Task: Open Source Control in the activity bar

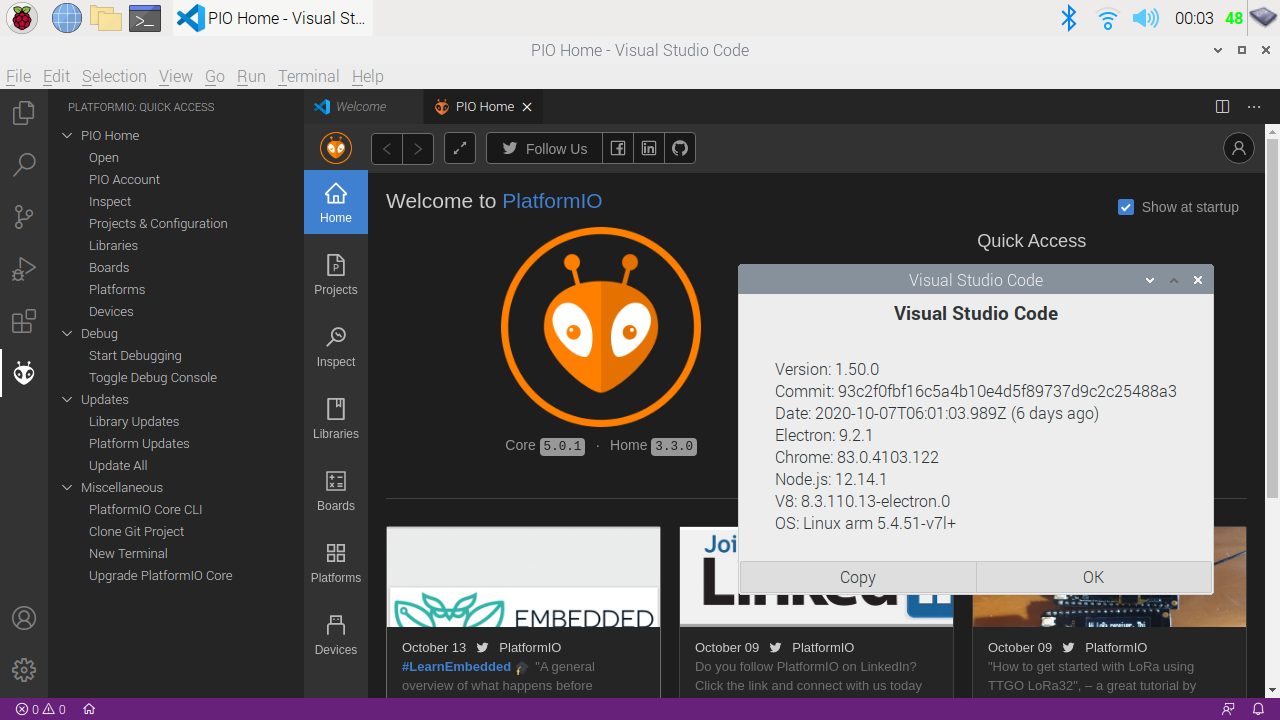Action: click(23, 217)
